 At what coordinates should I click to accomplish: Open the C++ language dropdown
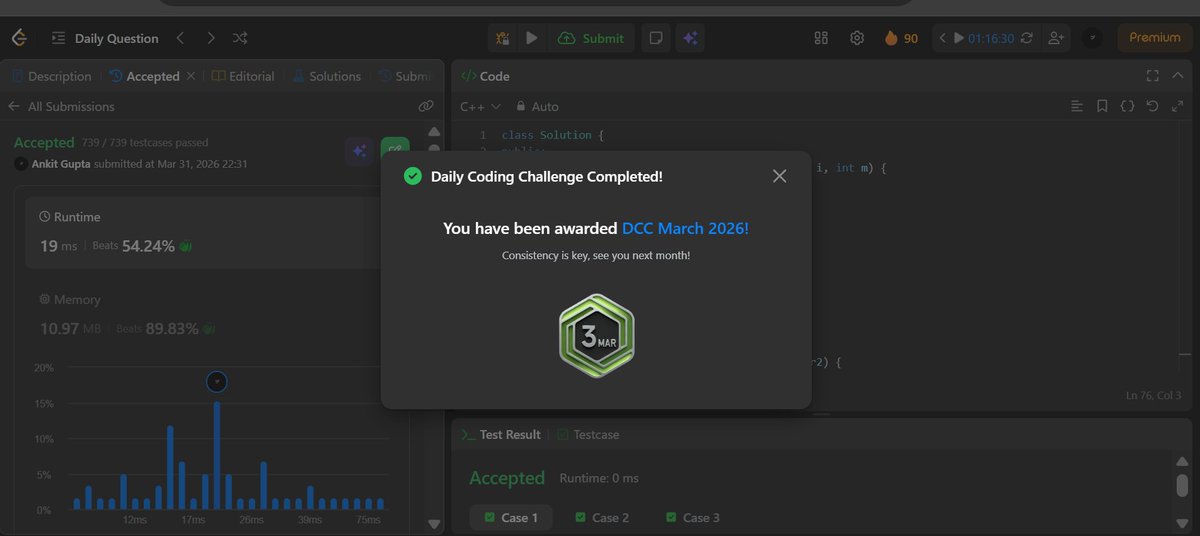point(480,106)
